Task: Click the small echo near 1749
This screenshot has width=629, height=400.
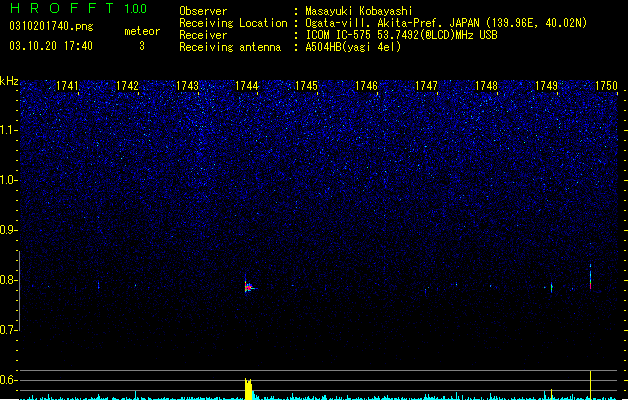Action: click(x=551, y=287)
